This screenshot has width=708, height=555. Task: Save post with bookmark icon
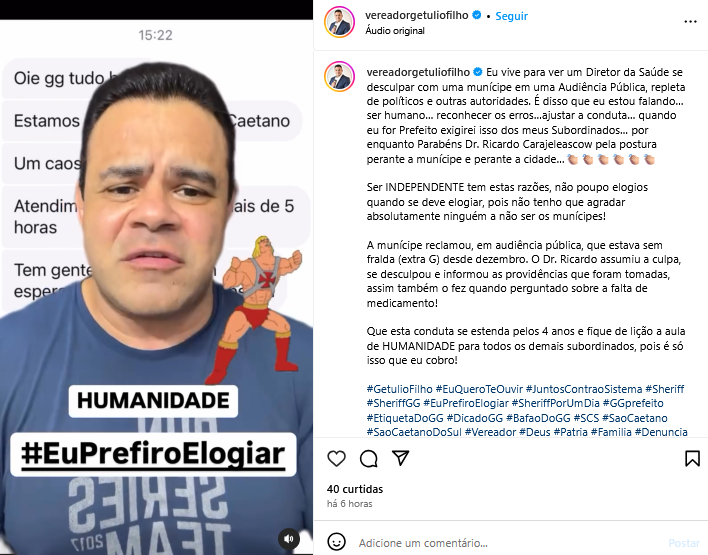[x=692, y=458]
